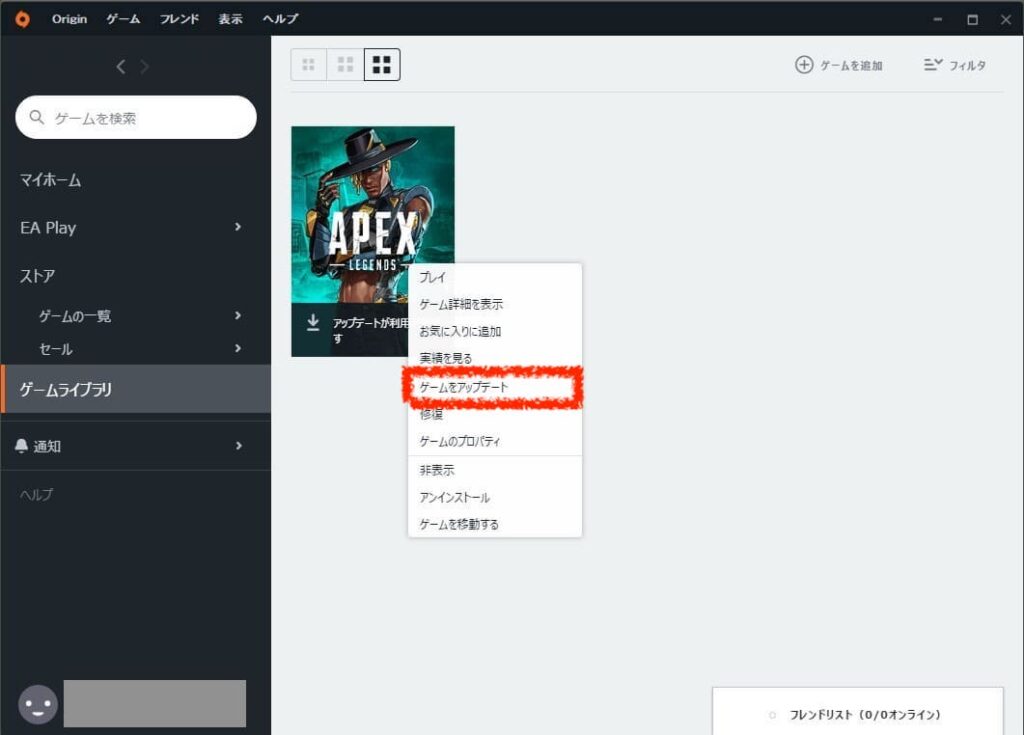
Task: Open the 表示 menu
Action: pyautogui.click(x=230, y=19)
